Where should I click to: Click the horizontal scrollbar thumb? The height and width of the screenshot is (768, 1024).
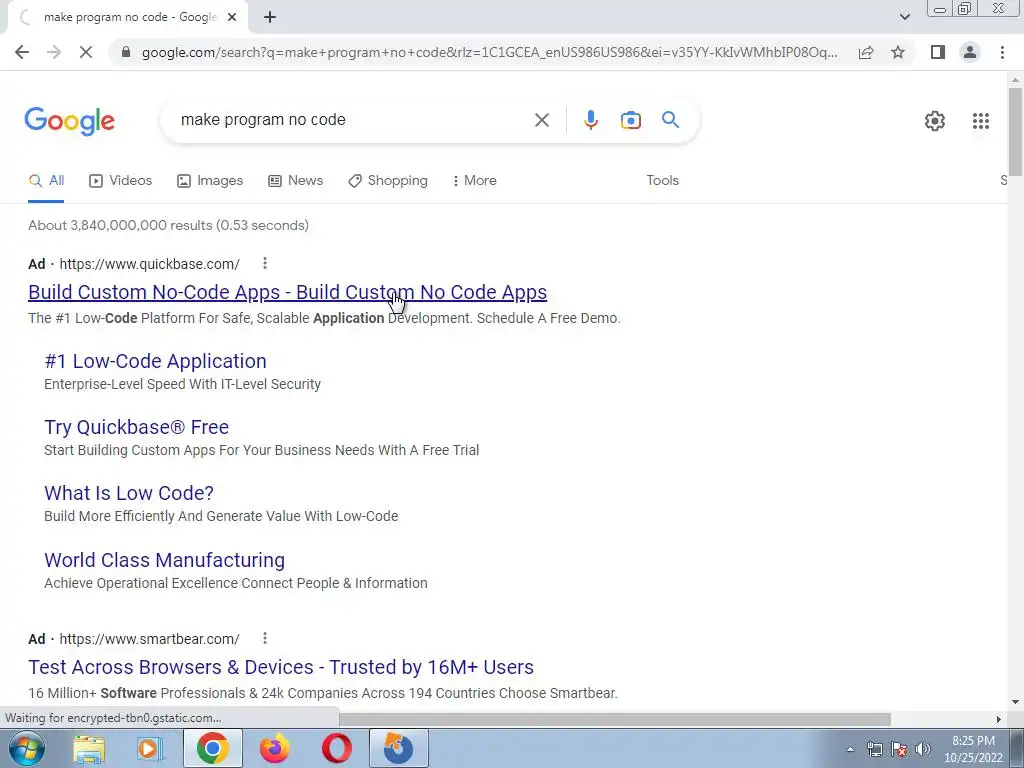point(615,719)
